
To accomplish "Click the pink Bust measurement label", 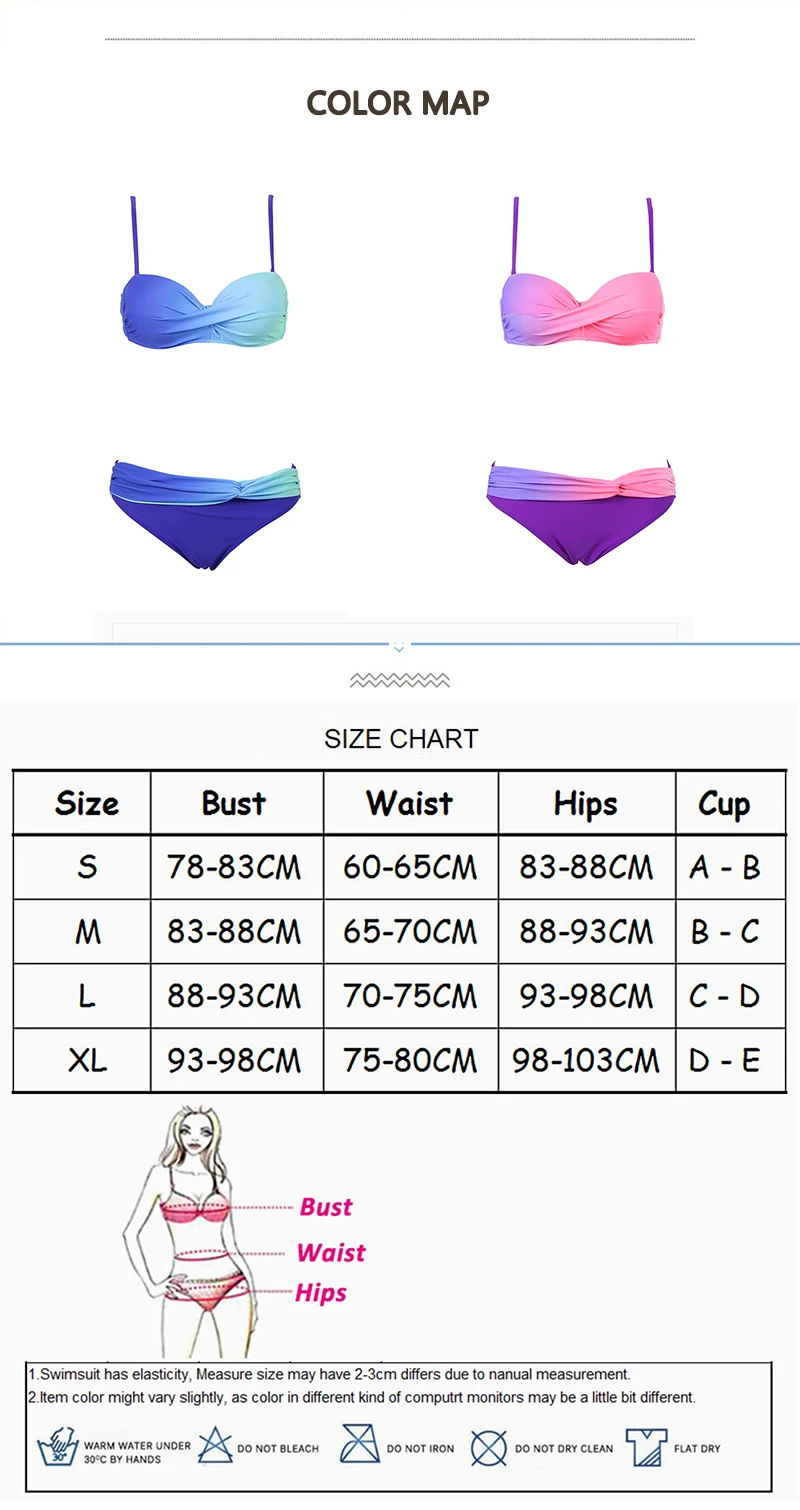I will (x=326, y=1207).
